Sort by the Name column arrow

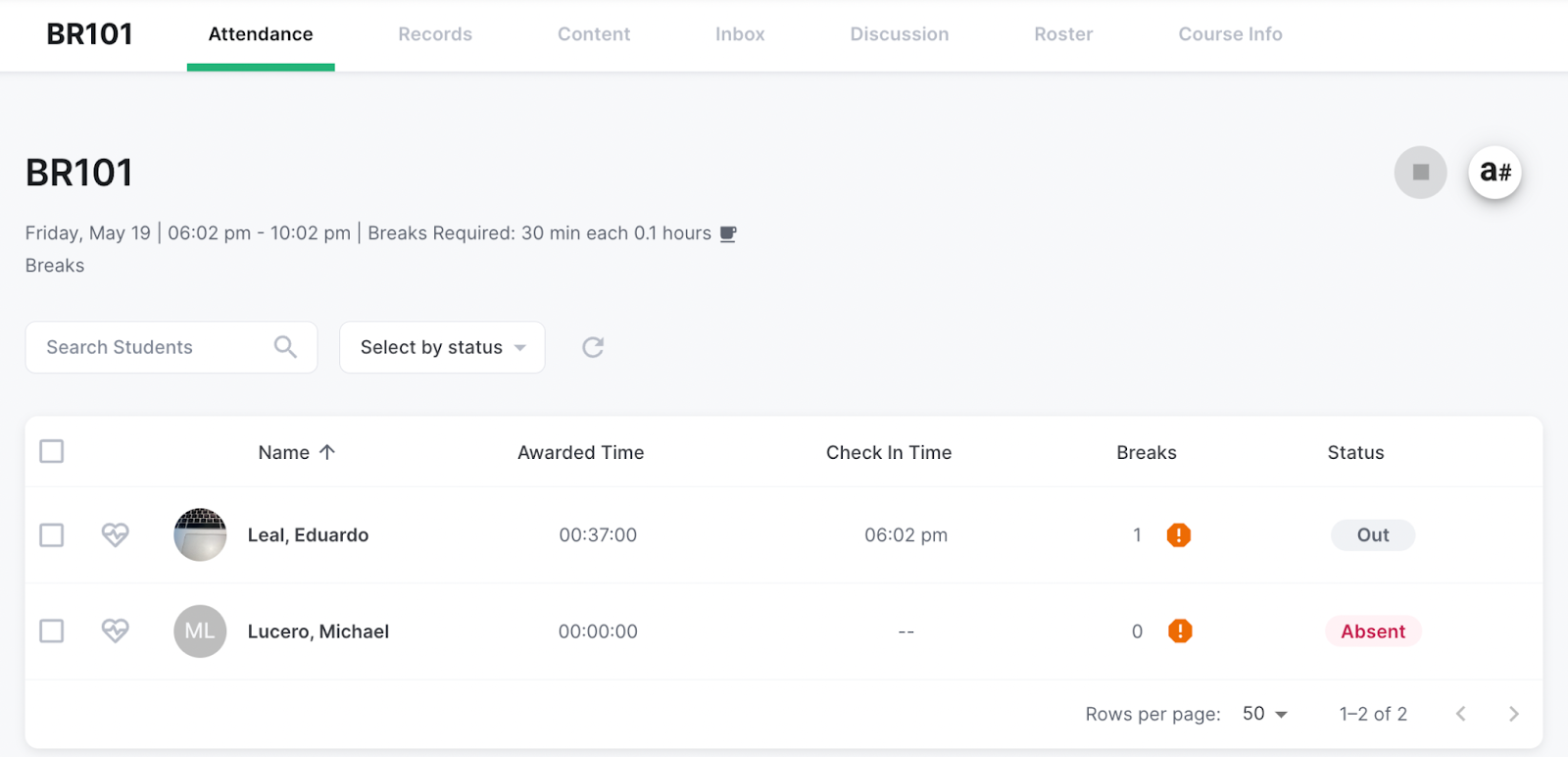click(327, 452)
